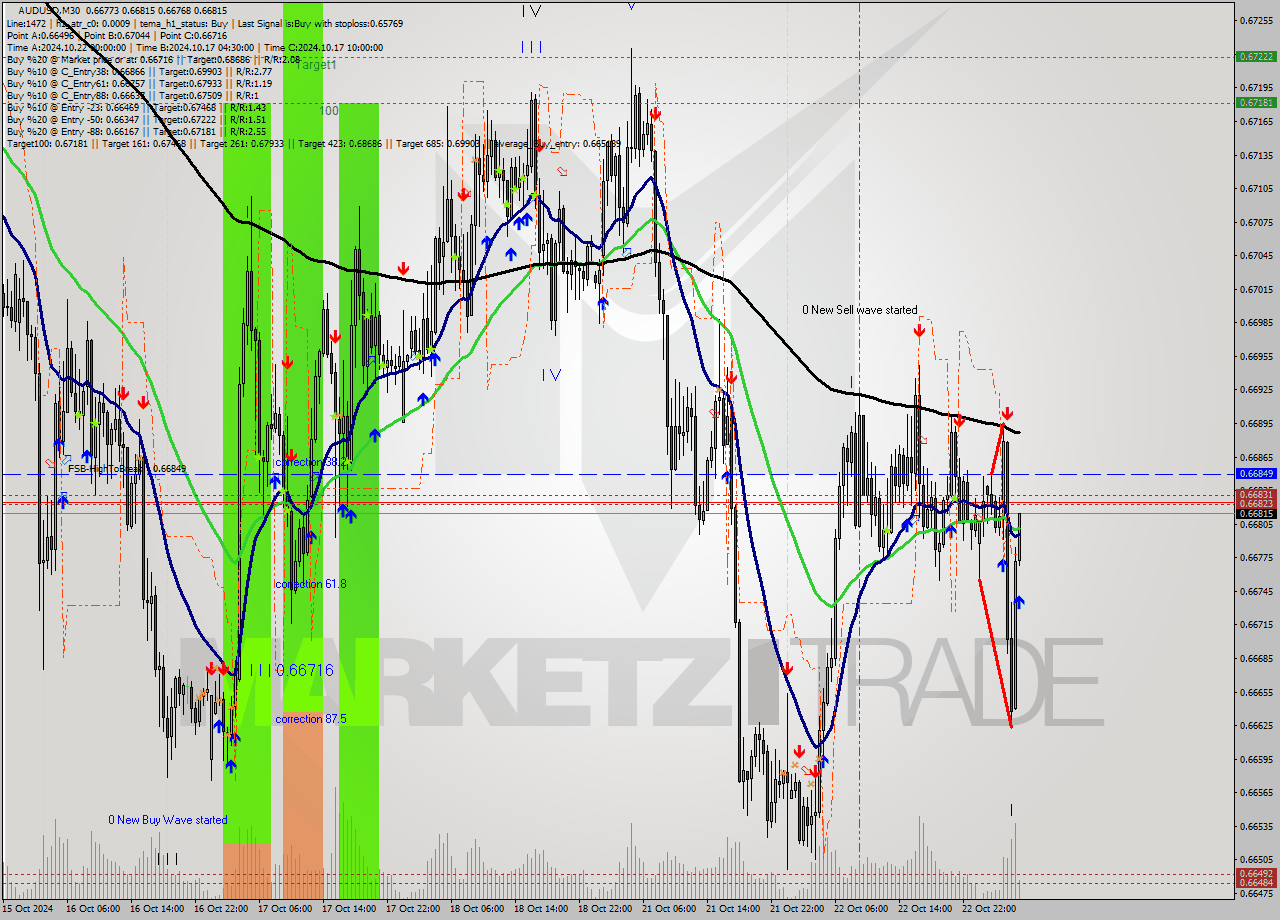Click the '17 Oct 06:00' time axis label
The height and width of the screenshot is (920, 1280).
coord(285,909)
